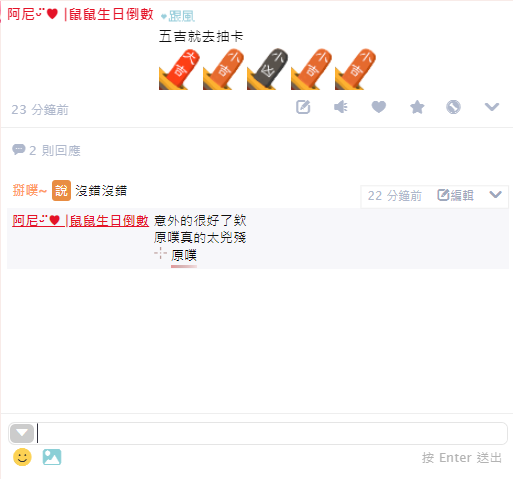Mute this plurk with speaker icon

coord(341,107)
